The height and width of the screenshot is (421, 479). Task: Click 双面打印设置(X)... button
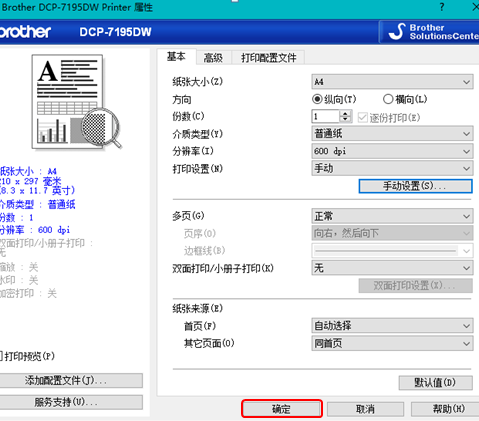pyautogui.click(x=415, y=286)
